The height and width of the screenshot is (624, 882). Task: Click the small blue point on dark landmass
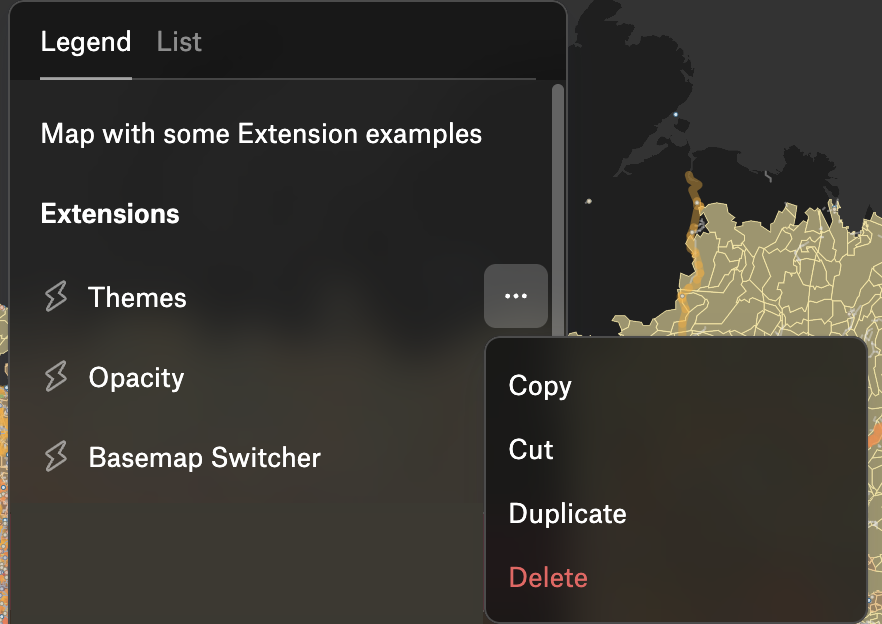676,115
